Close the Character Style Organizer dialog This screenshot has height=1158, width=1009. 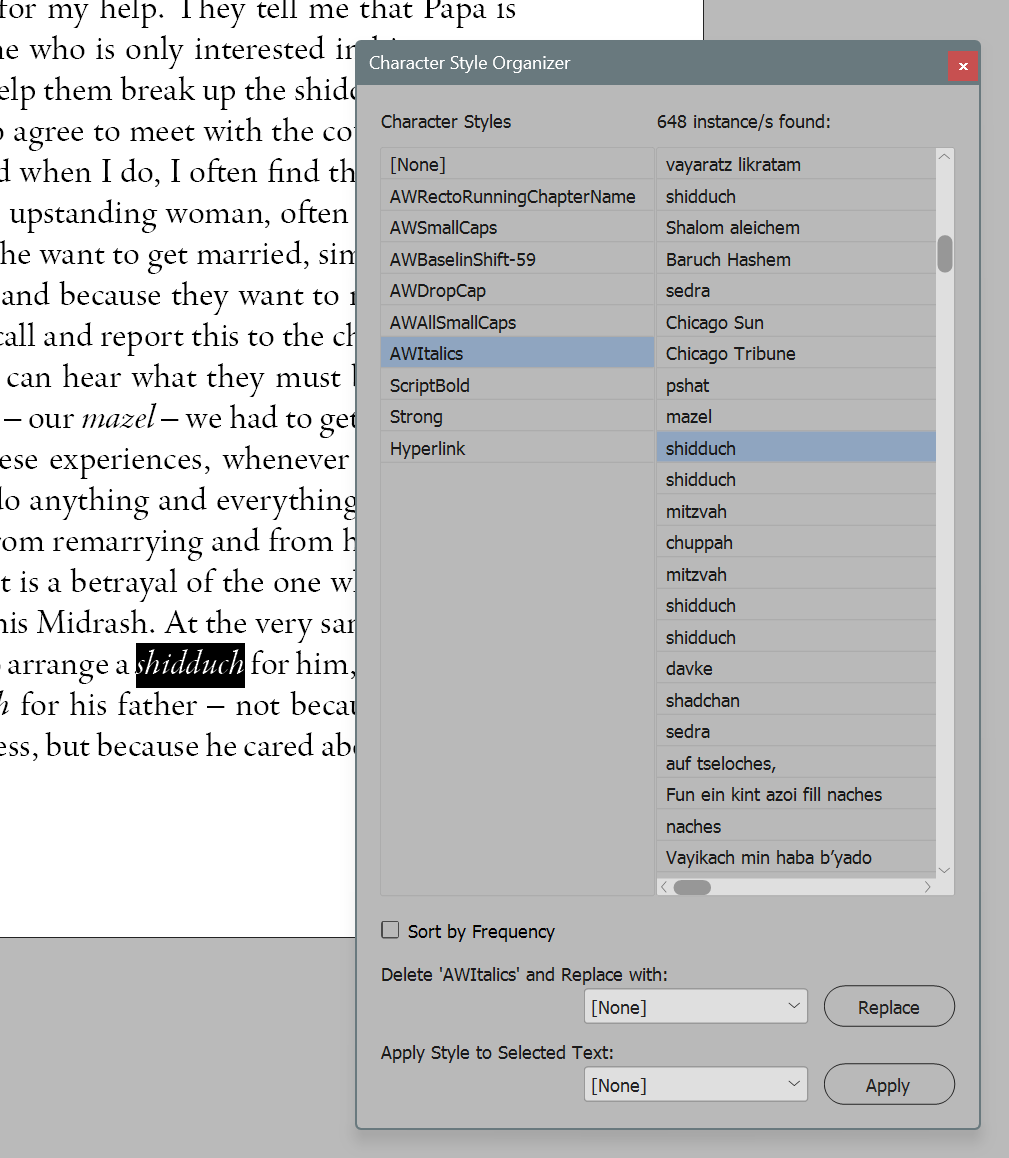tap(963, 66)
